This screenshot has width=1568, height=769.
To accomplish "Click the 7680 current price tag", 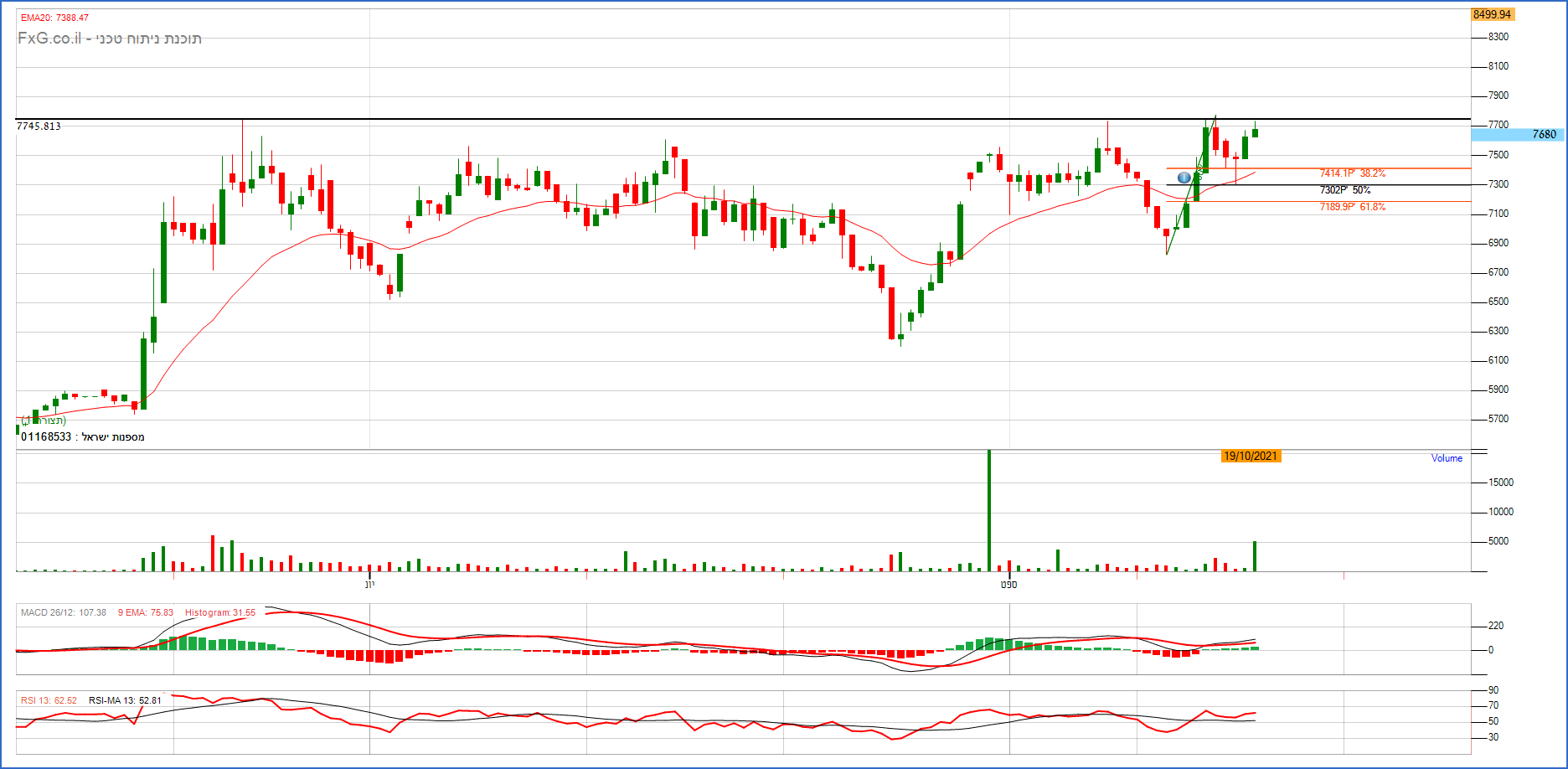I will [1543, 134].
